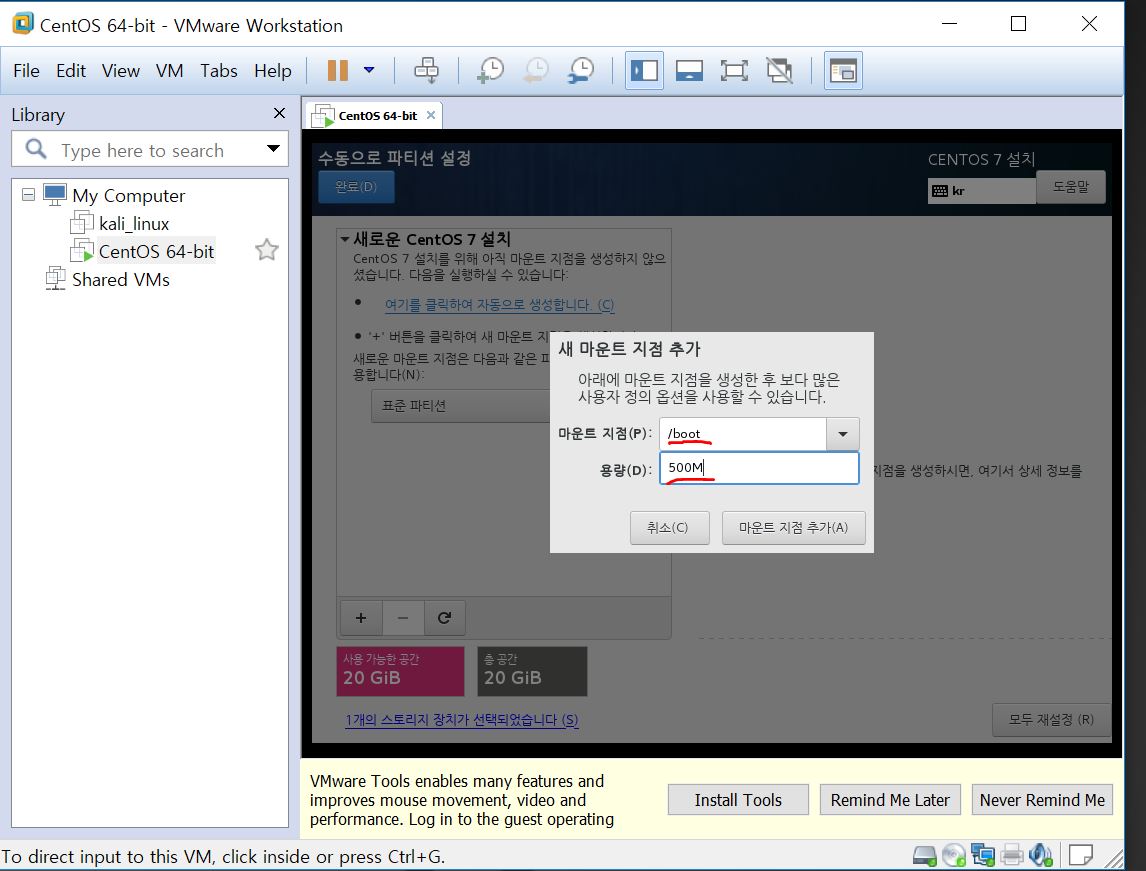Send Ctrl+Alt+Del to the VM
Viewport: 1146px width, 871px height.
pyautogui.click(x=426, y=70)
